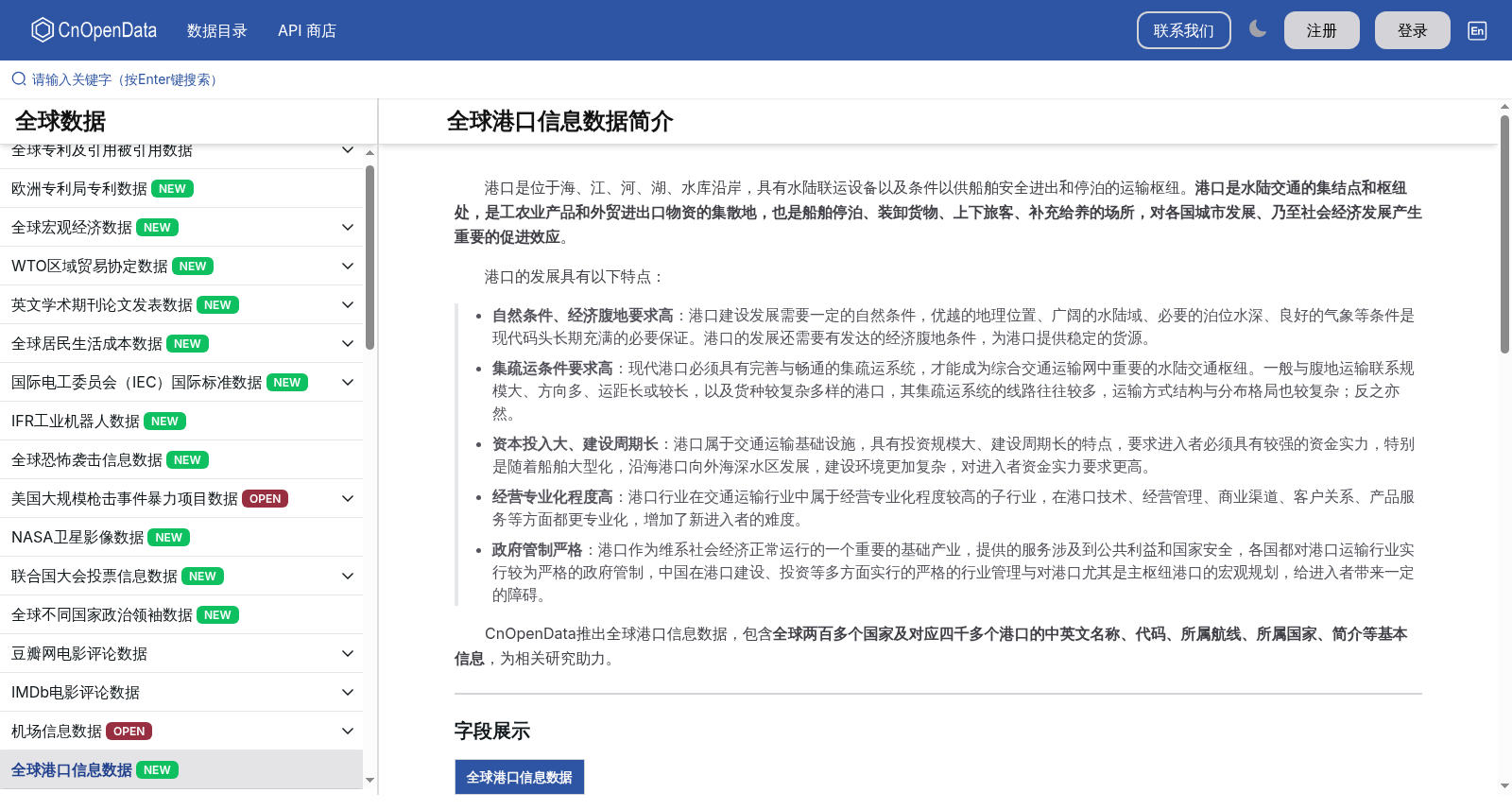Click the 字段展示 section heading
Screen dimensions: 1512x810
[x=492, y=731]
